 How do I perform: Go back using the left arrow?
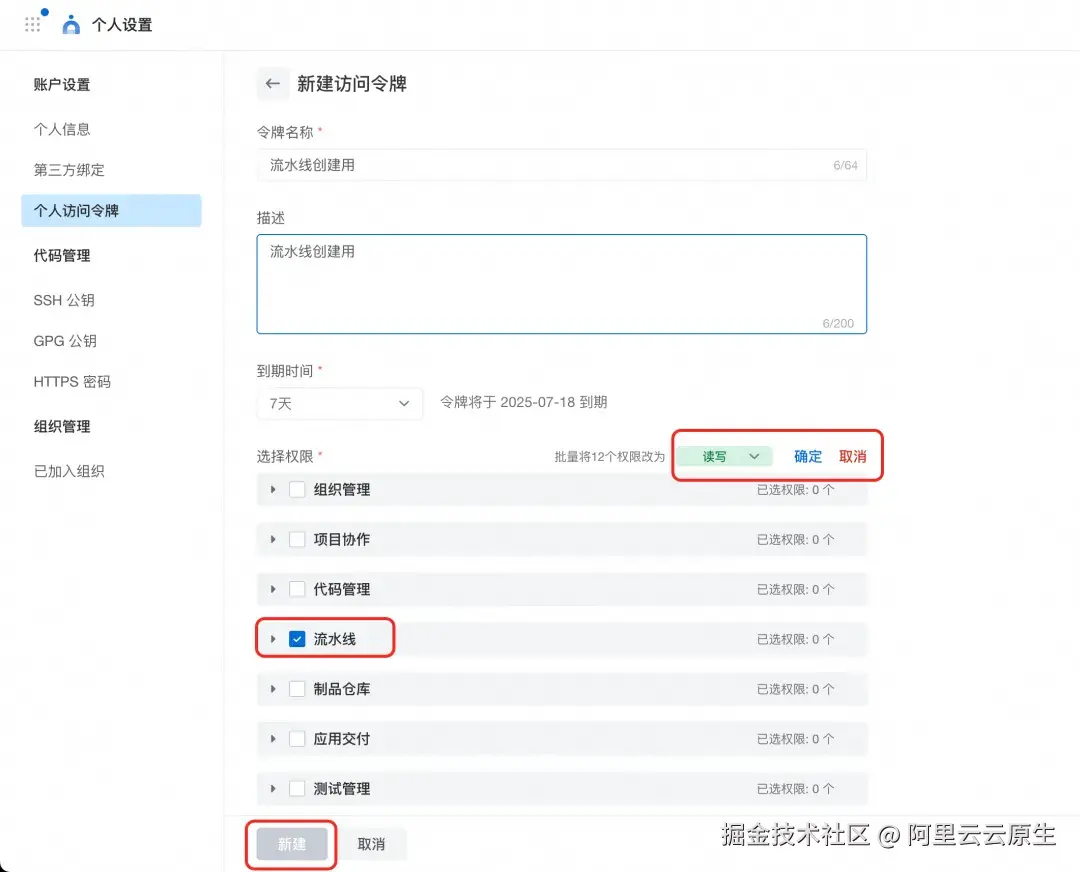(x=273, y=84)
